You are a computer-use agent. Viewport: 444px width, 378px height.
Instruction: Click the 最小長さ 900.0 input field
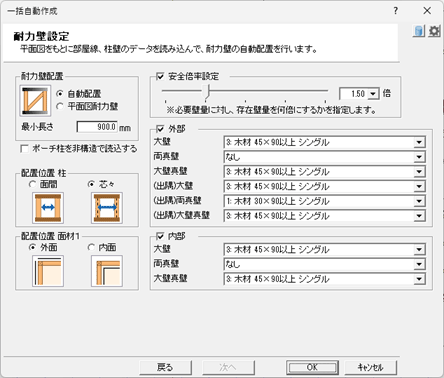[x=97, y=127]
